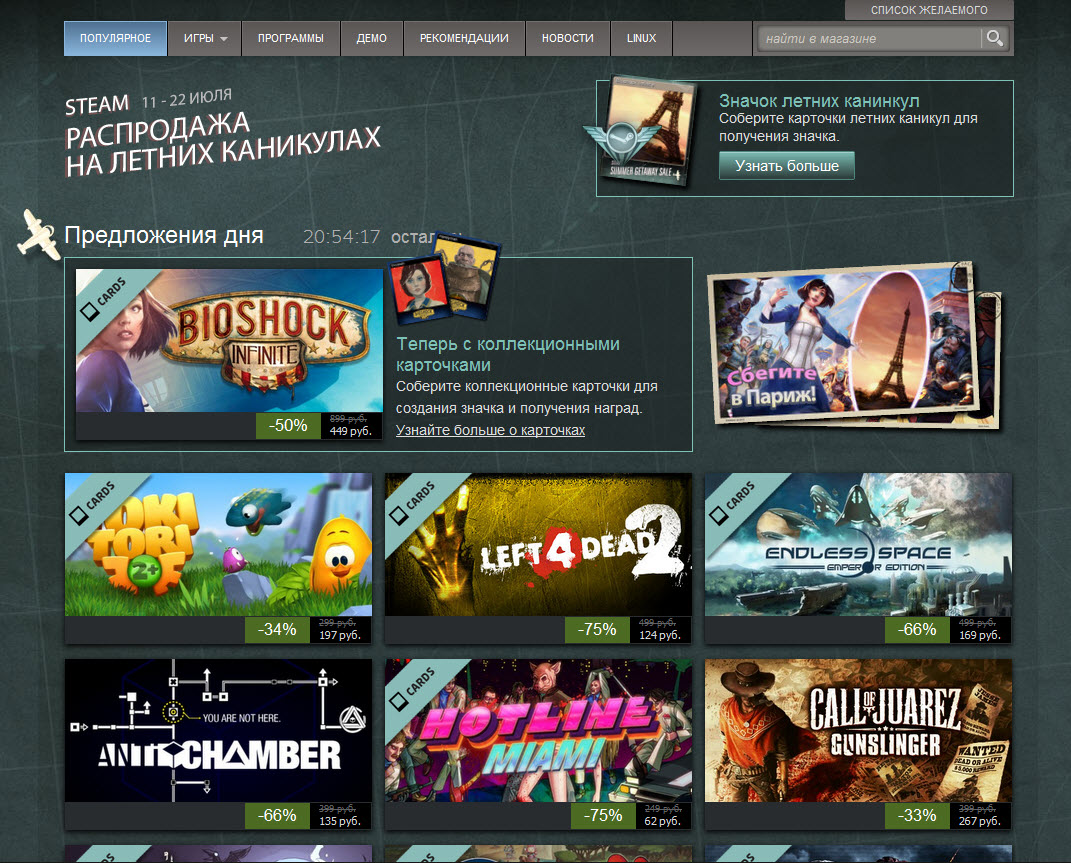Open the LINUX store tab
Screen dimensions: 1071x863
[641, 39]
